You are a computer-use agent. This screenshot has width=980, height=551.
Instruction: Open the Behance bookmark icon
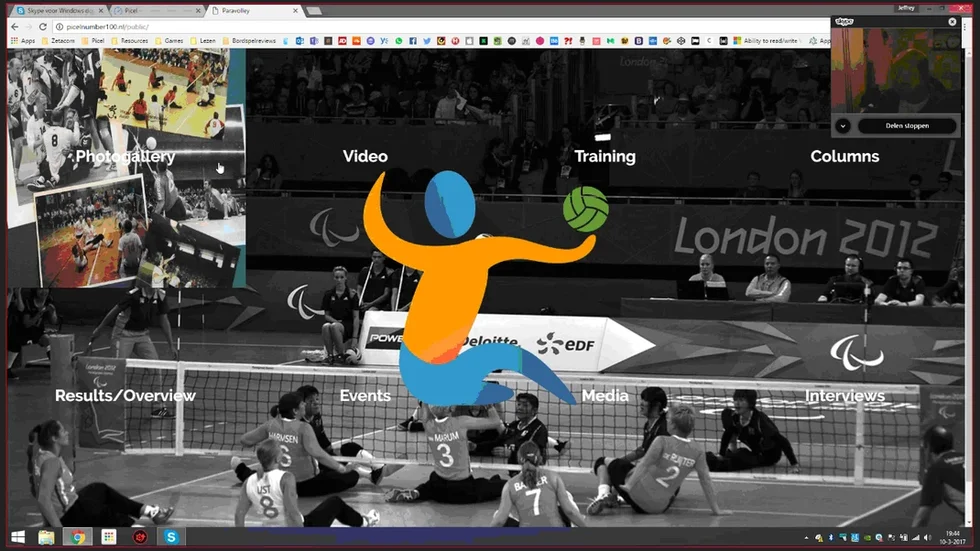[x=554, y=41]
